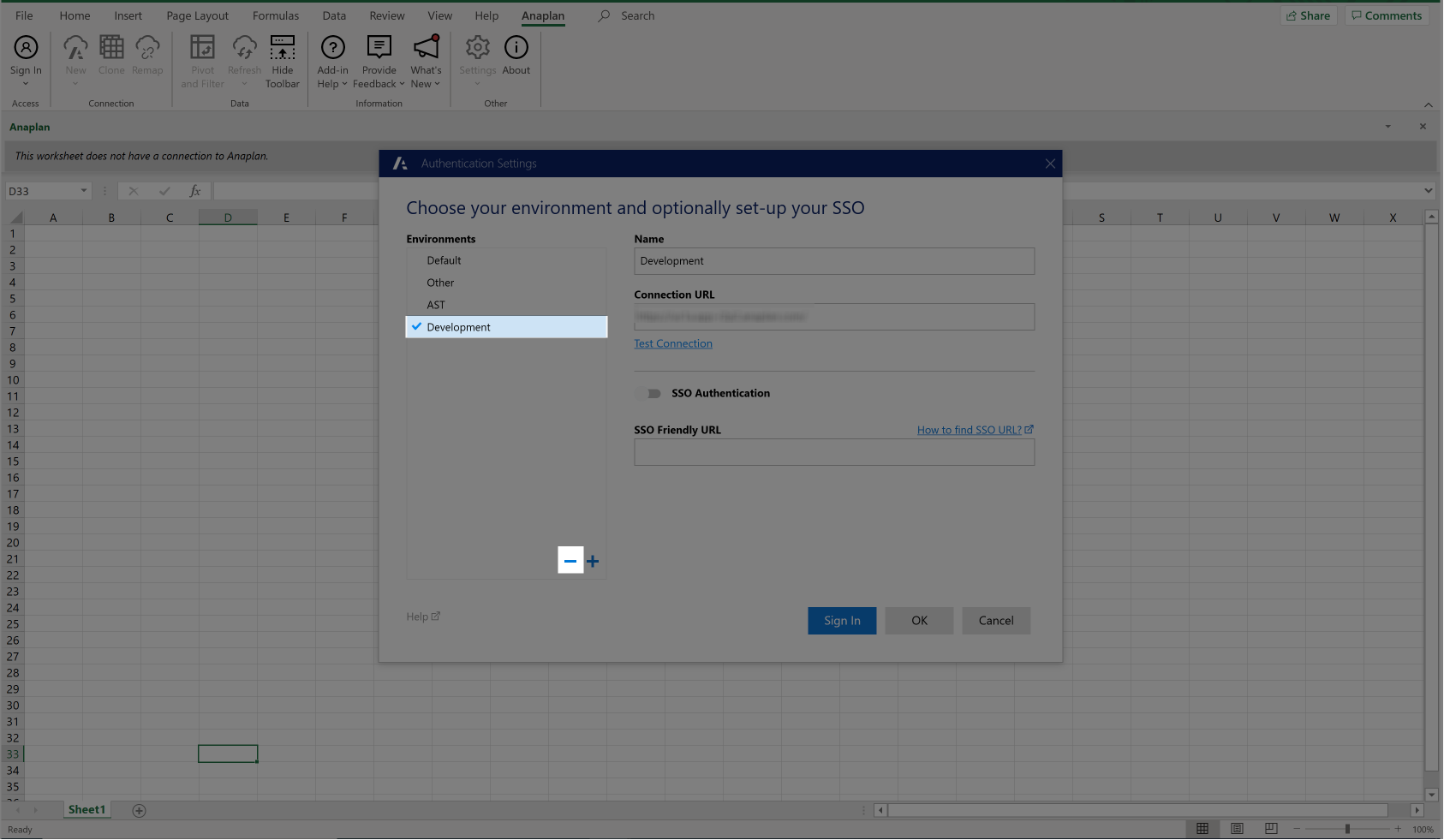This screenshot has height=840, width=1444.
Task: Click the environment Name field
Action: (834, 261)
